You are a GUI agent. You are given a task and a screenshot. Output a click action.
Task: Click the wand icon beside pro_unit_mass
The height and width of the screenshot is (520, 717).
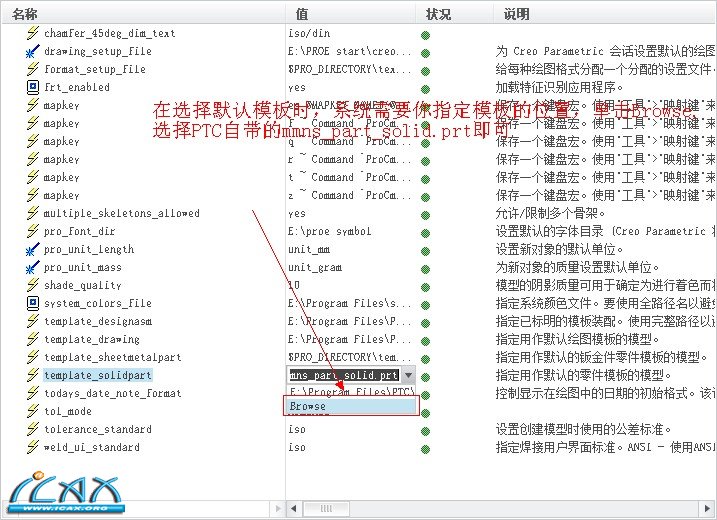point(32,267)
